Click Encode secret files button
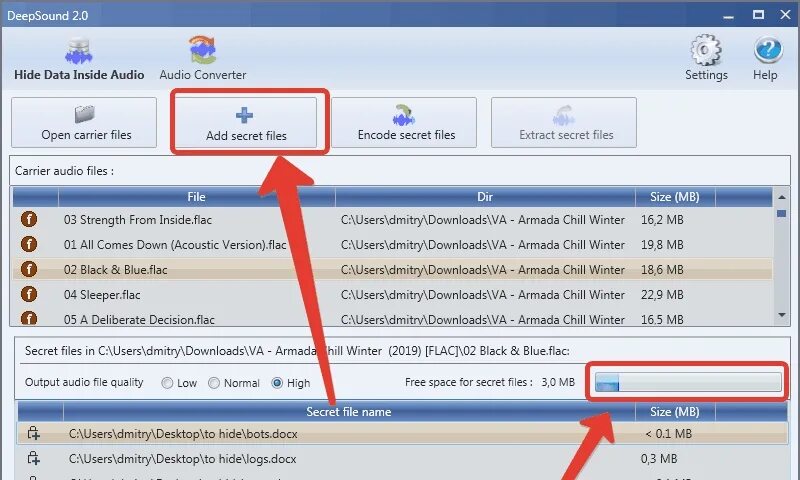This screenshot has height=480, width=800. 404,122
